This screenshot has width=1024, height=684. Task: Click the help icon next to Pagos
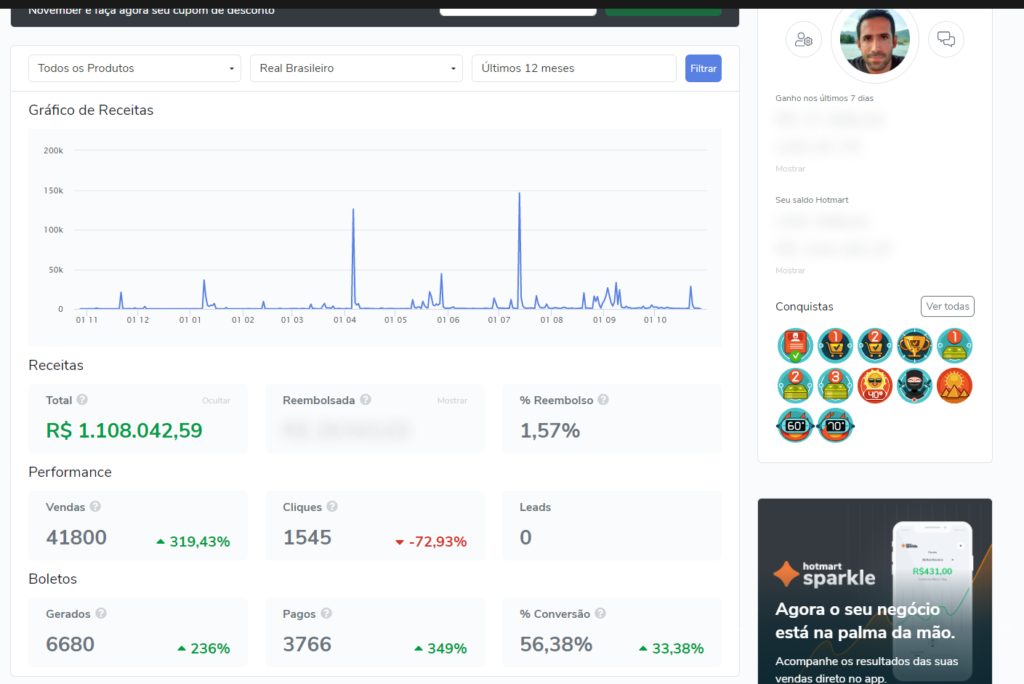point(327,613)
